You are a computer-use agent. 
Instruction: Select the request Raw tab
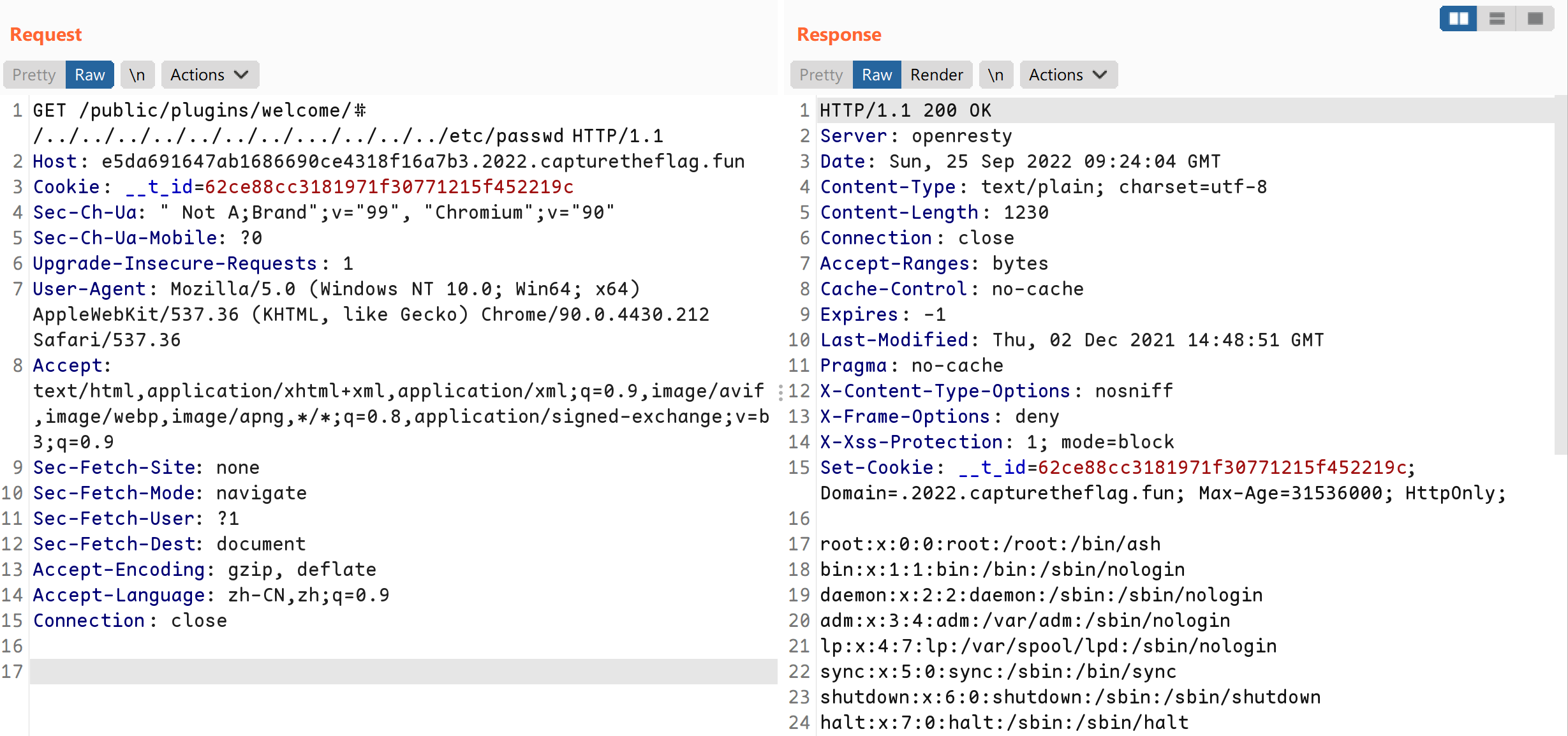point(90,75)
